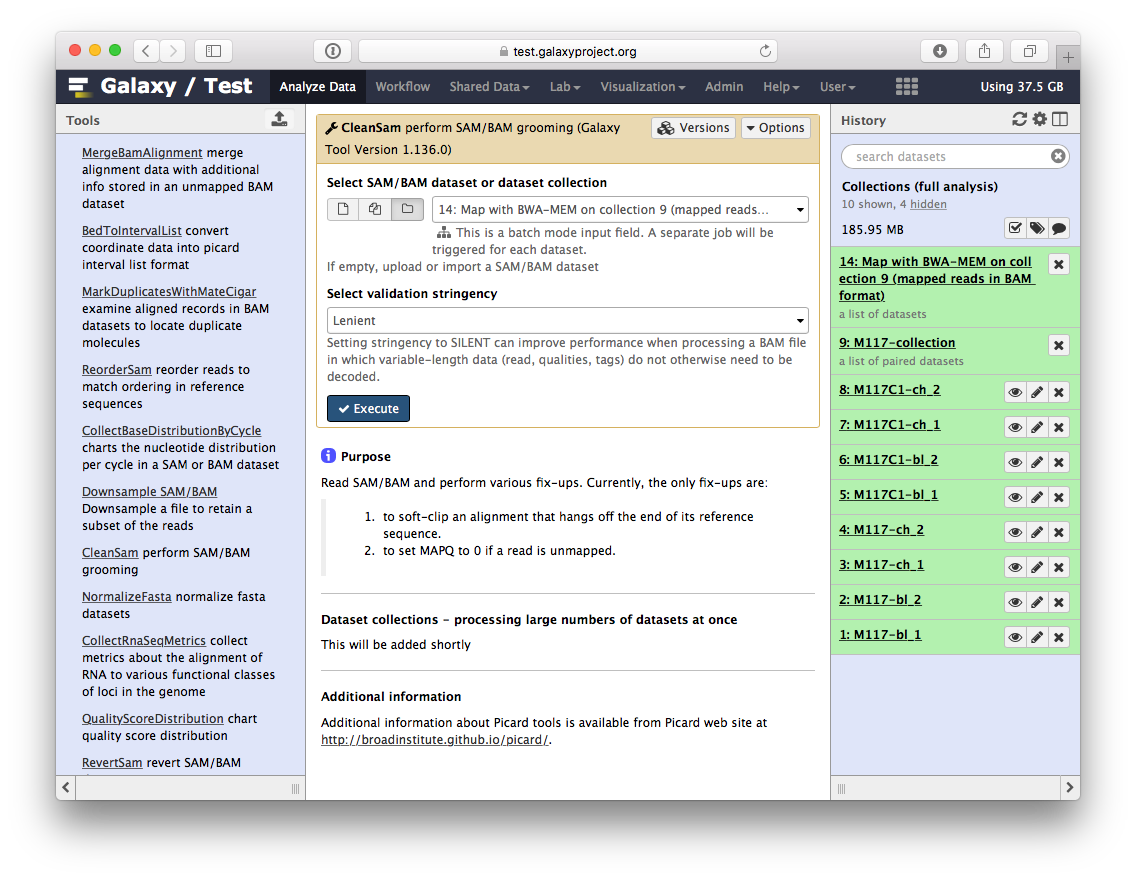Delete dataset 8: M117C1-ch_2
This screenshot has width=1136, height=880.
[x=1058, y=393]
